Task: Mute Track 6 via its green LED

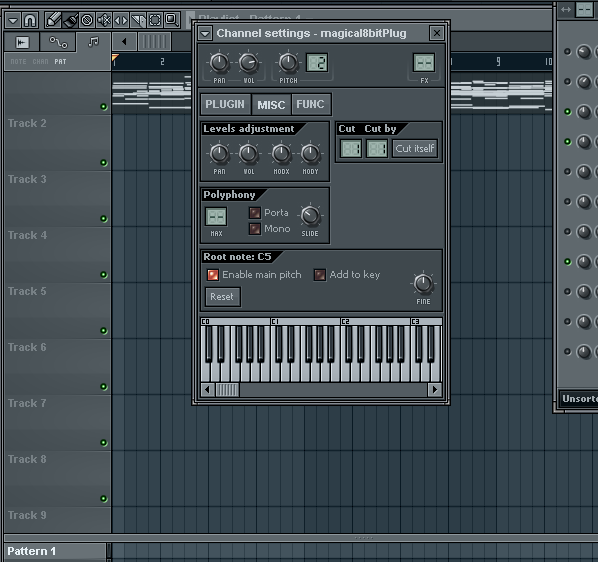Action: (x=104, y=387)
